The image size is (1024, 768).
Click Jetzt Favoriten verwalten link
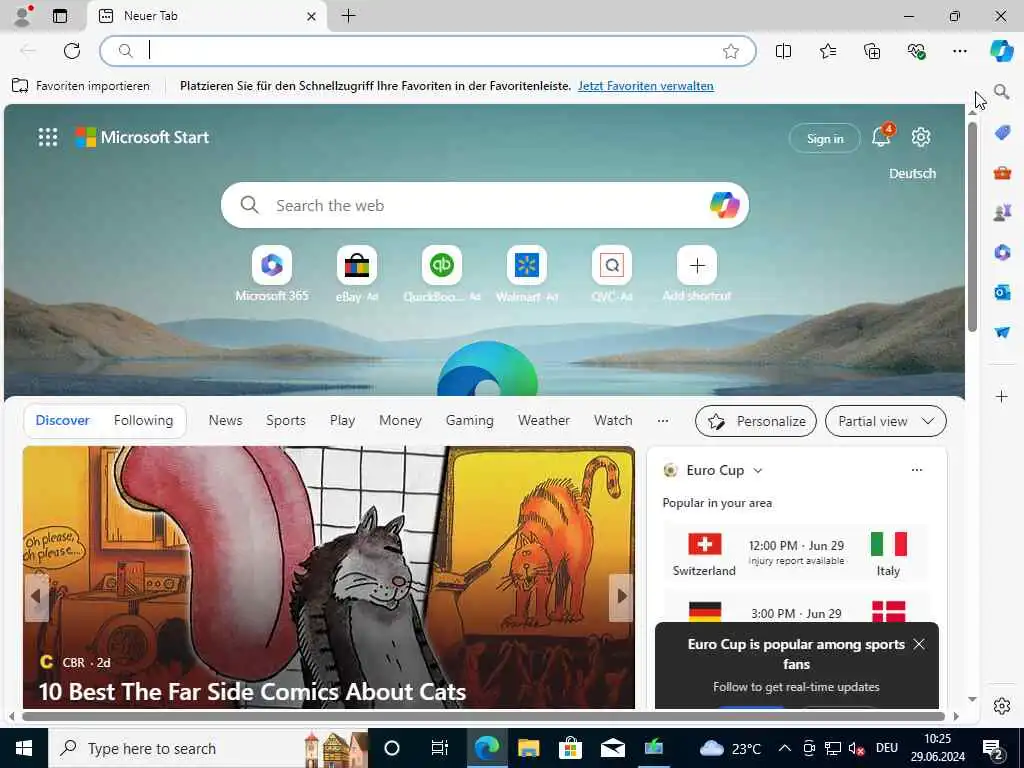[x=645, y=86]
